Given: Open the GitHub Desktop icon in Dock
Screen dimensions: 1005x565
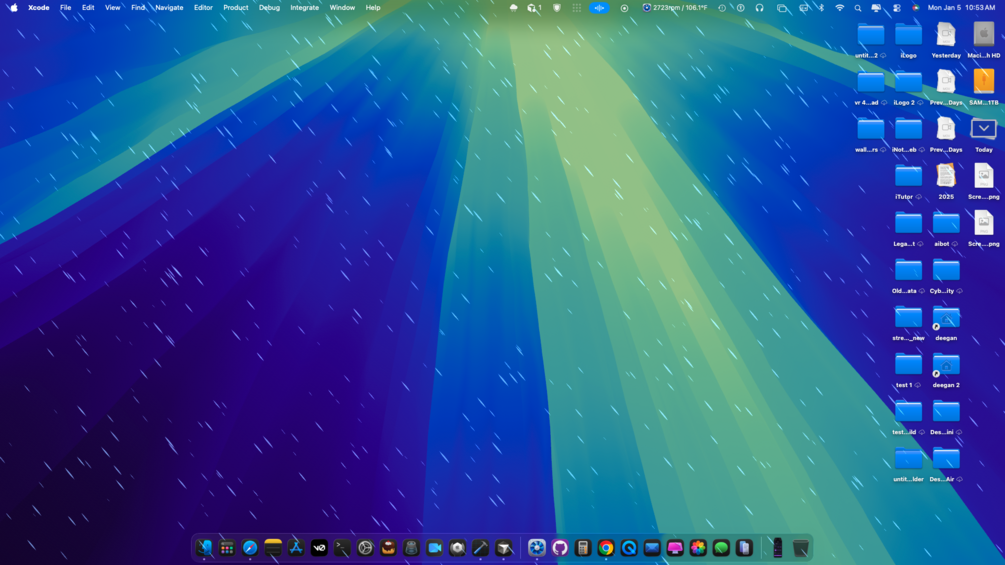Looking at the screenshot, I should [560, 548].
